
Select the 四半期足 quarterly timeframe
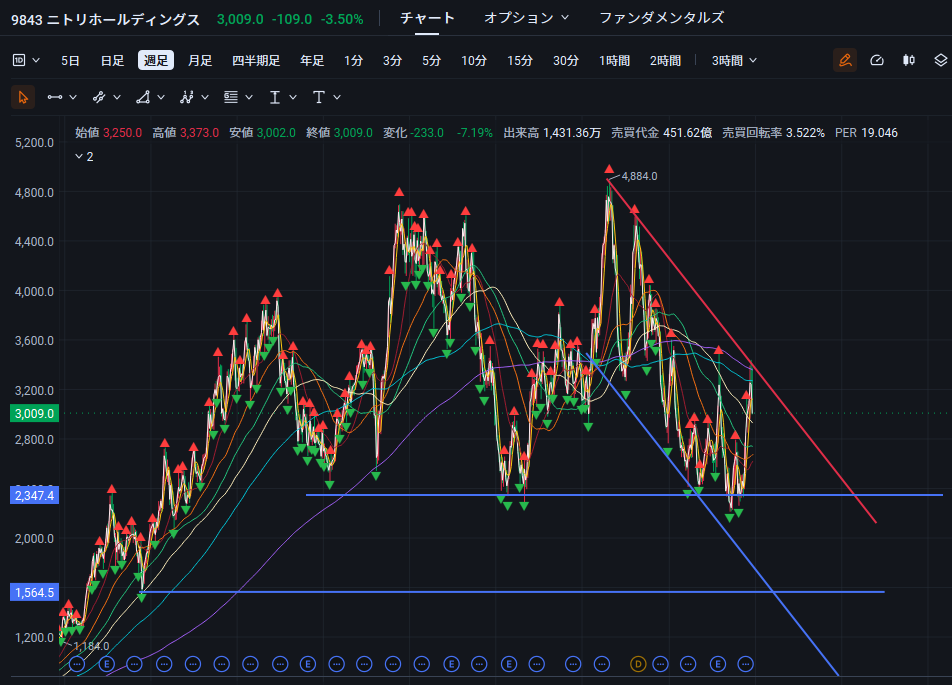point(256,61)
